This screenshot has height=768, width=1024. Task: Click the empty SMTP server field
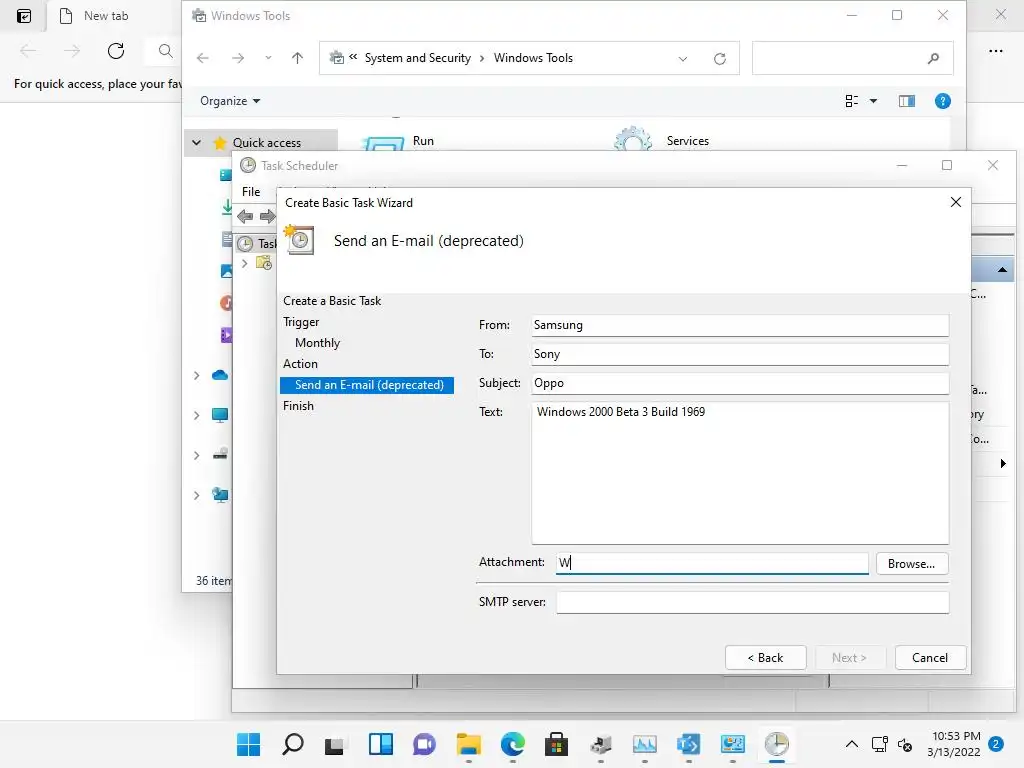[752, 602]
